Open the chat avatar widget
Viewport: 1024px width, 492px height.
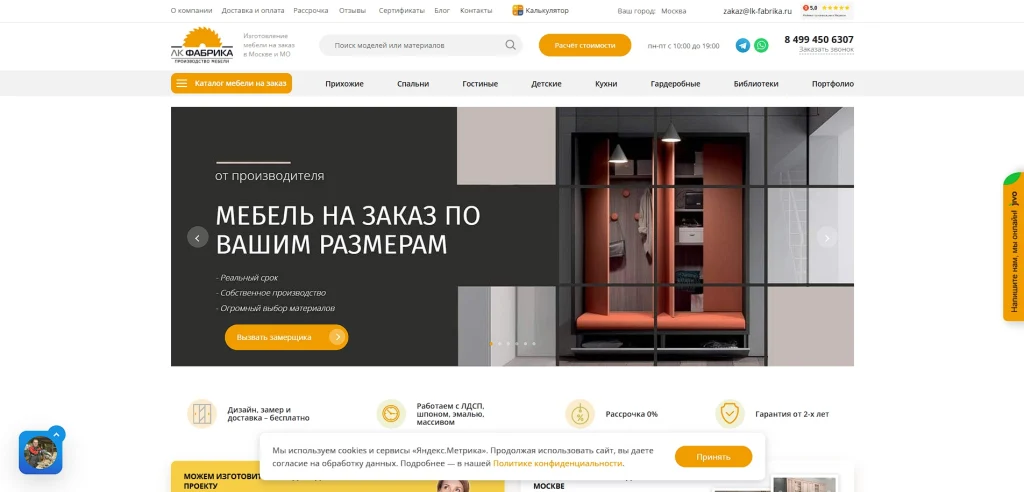pos(40,452)
